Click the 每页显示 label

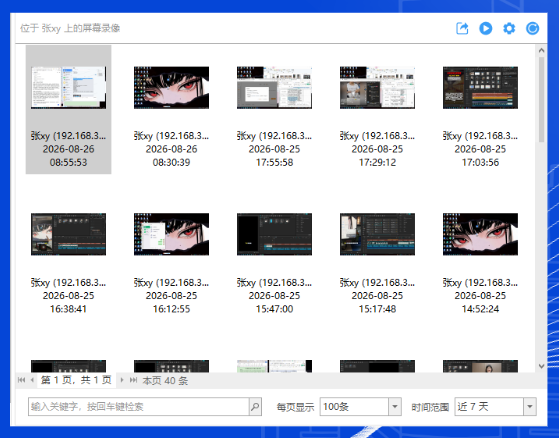(x=296, y=407)
